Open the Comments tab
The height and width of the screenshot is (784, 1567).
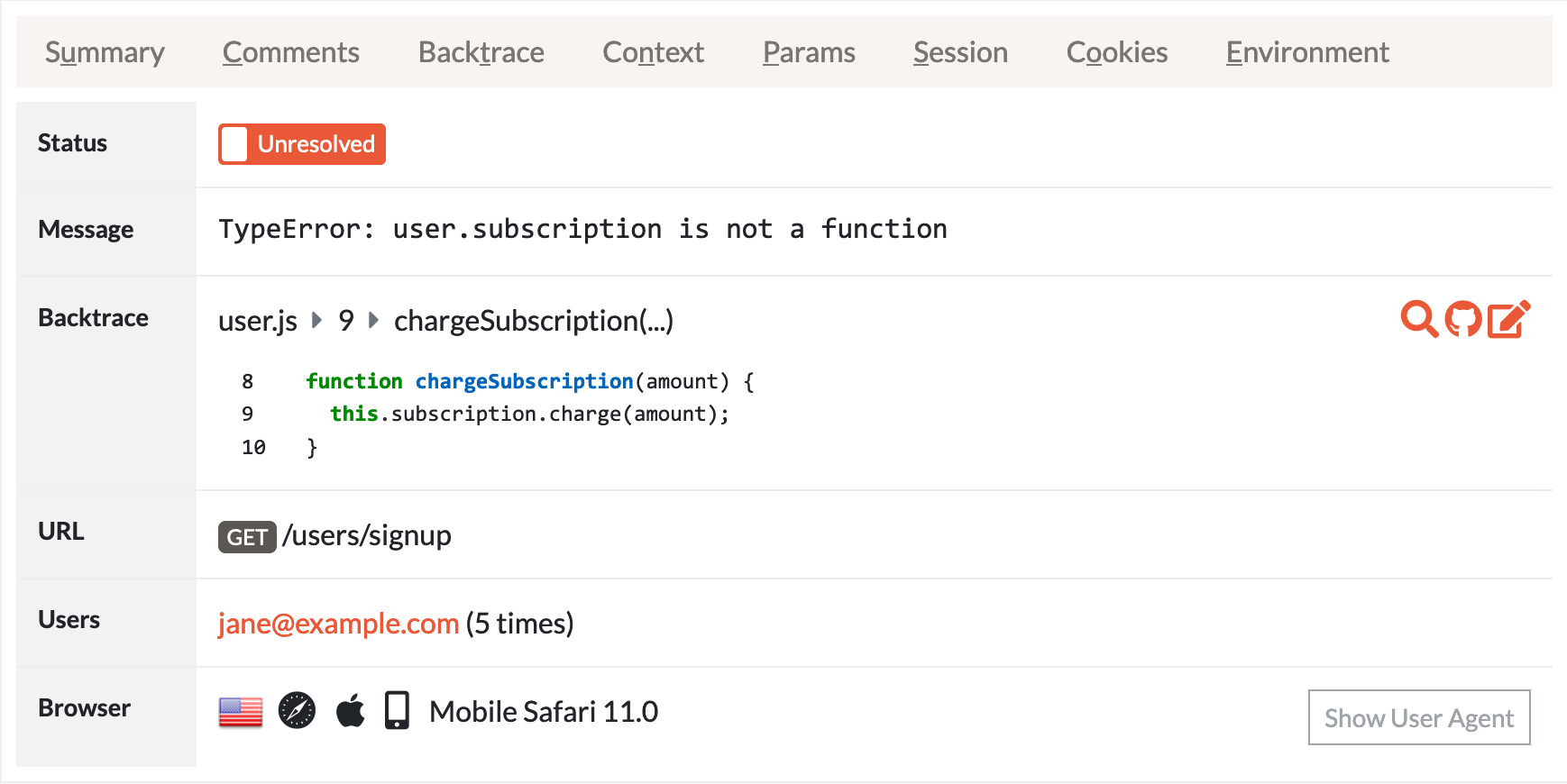[291, 52]
